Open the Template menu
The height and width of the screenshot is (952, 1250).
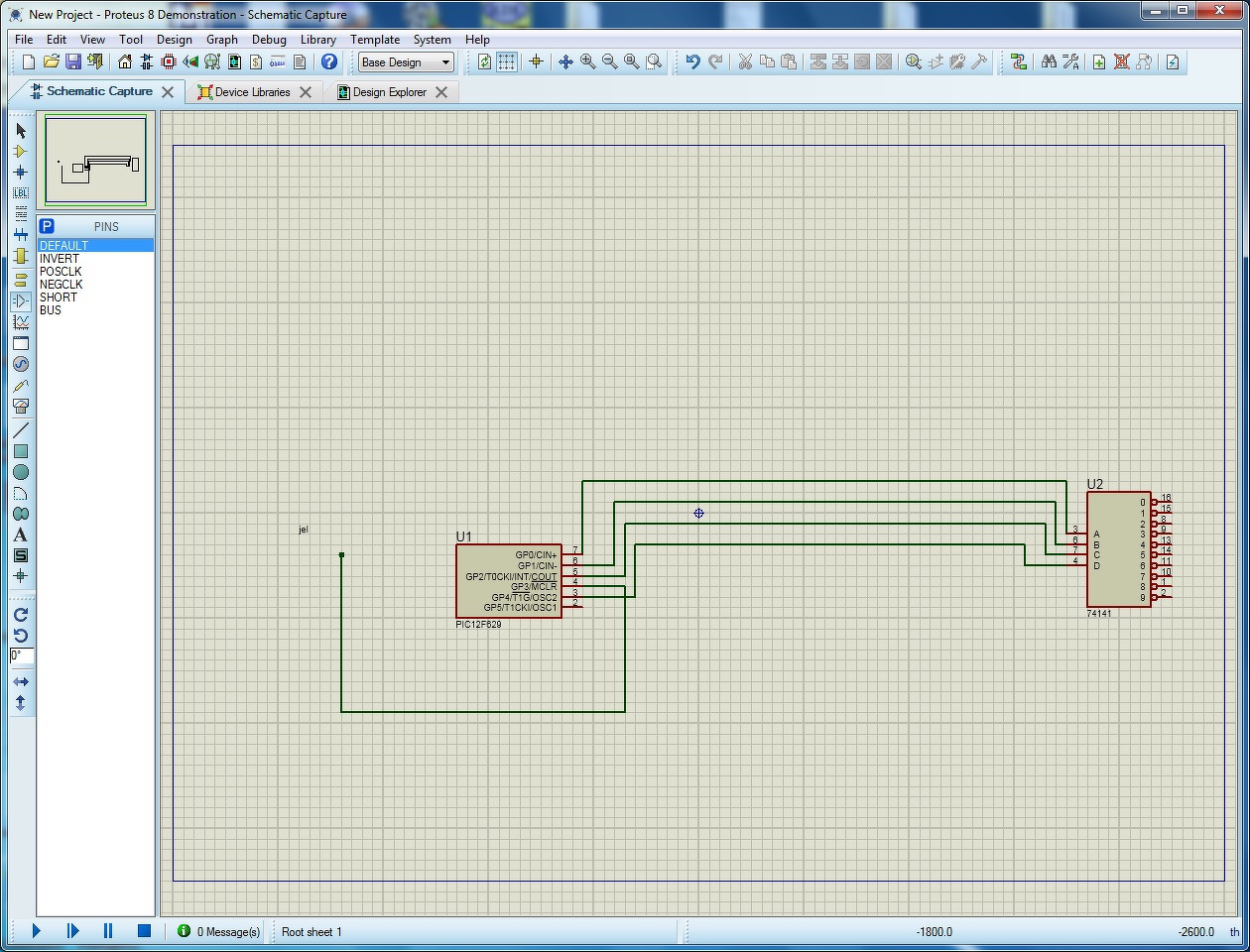pyautogui.click(x=375, y=40)
